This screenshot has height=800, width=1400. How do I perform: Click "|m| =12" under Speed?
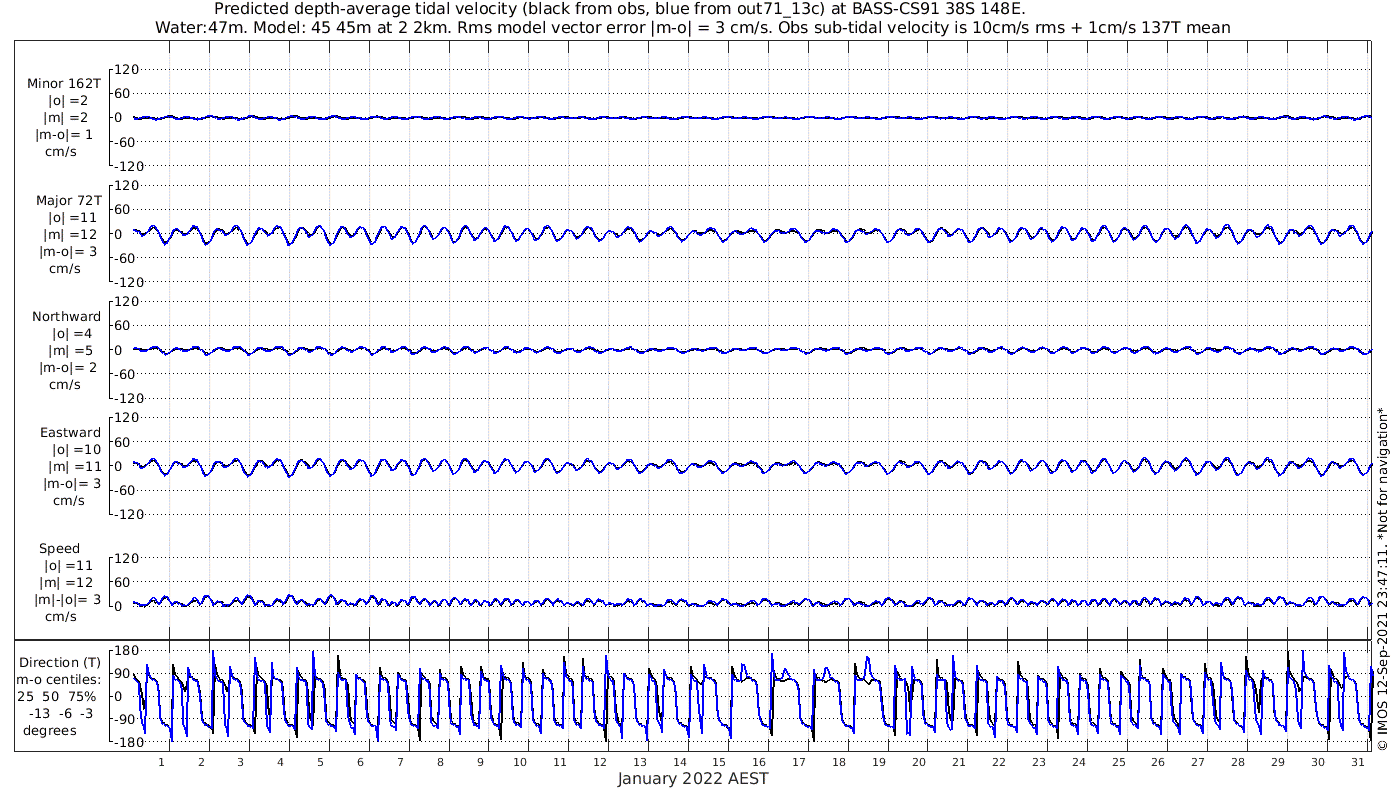[x=68, y=583]
